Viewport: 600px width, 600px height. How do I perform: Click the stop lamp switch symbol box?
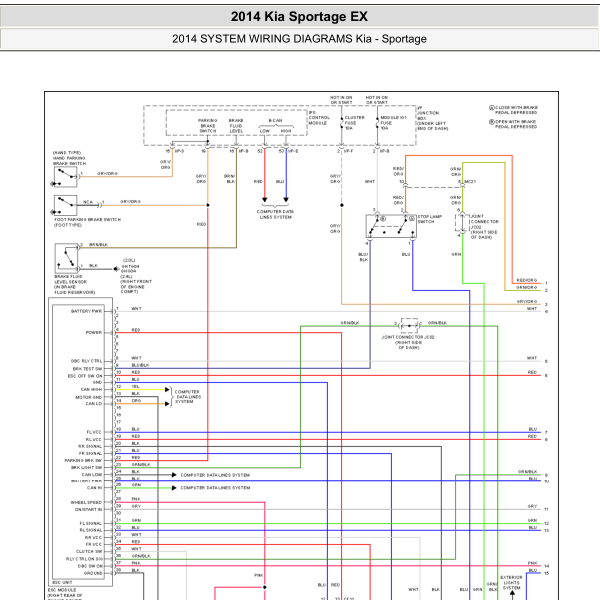click(391, 226)
